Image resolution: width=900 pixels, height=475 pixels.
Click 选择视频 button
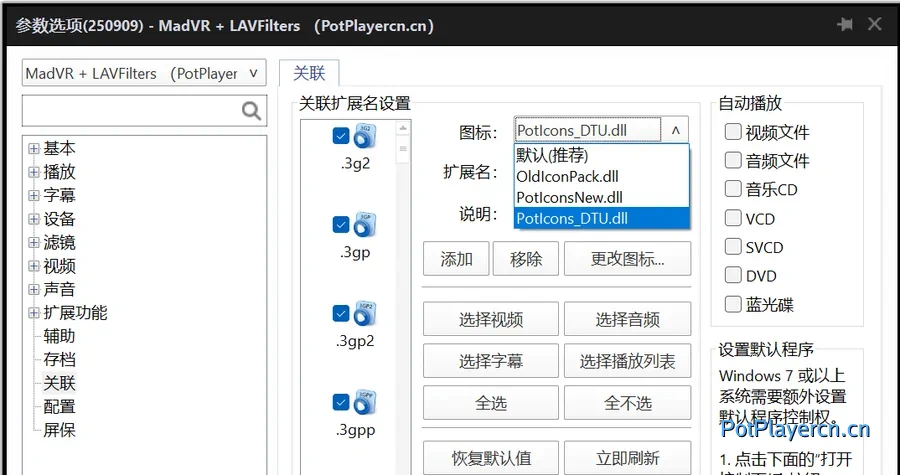[x=491, y=319]
